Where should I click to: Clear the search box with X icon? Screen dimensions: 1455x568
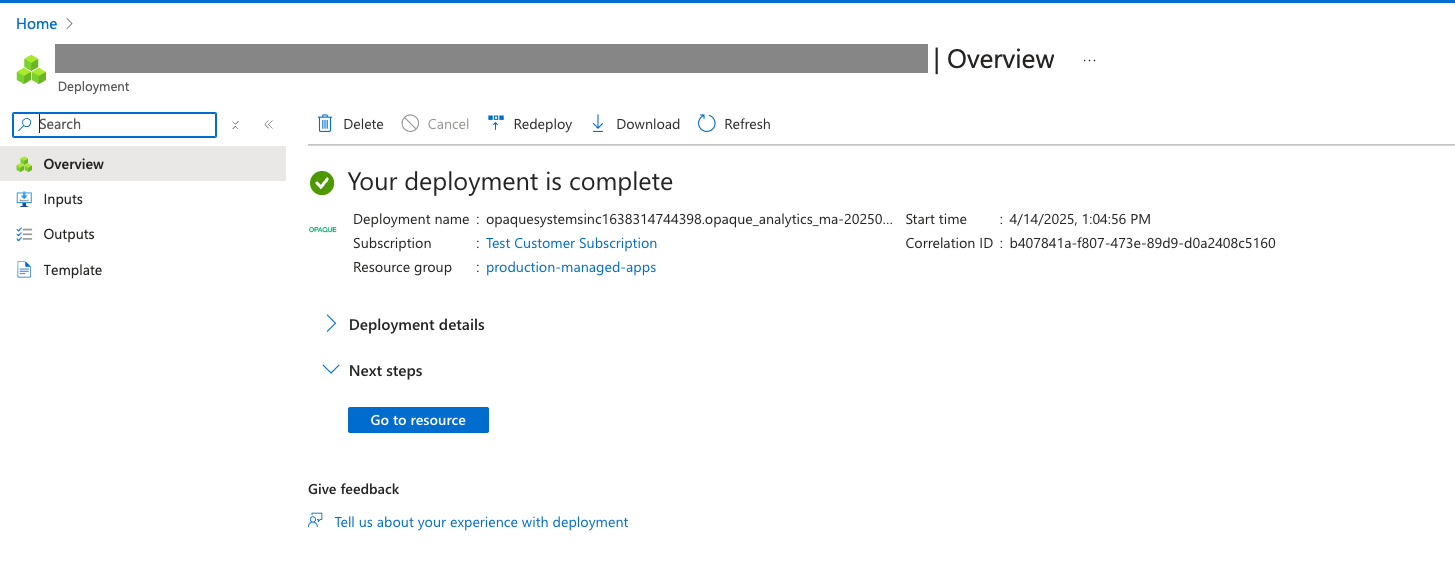[x=236, y=125]
